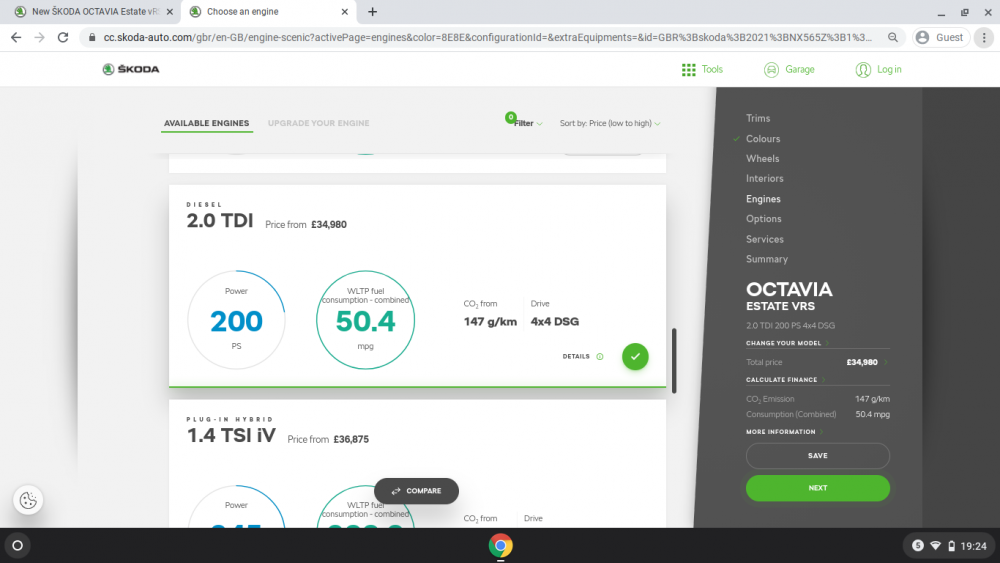Image resolution: width=1000 pixels, height=563 pixels.
Task: Go to Services step in sidebar
Action: coord(765,239)
